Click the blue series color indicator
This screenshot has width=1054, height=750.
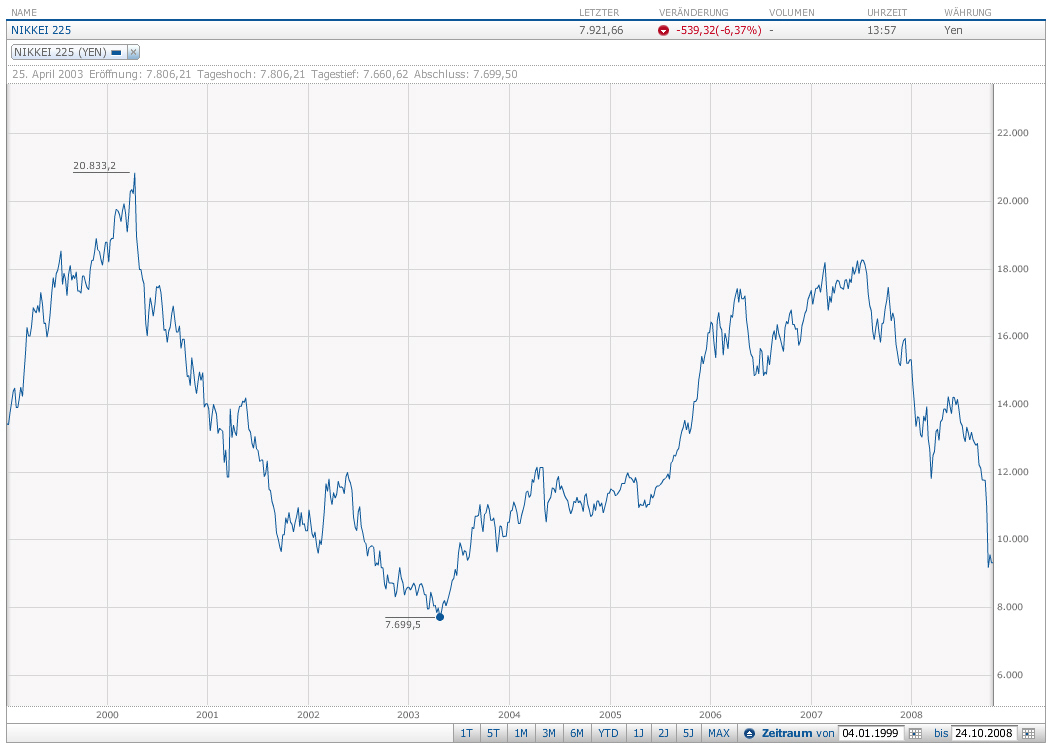116,52
